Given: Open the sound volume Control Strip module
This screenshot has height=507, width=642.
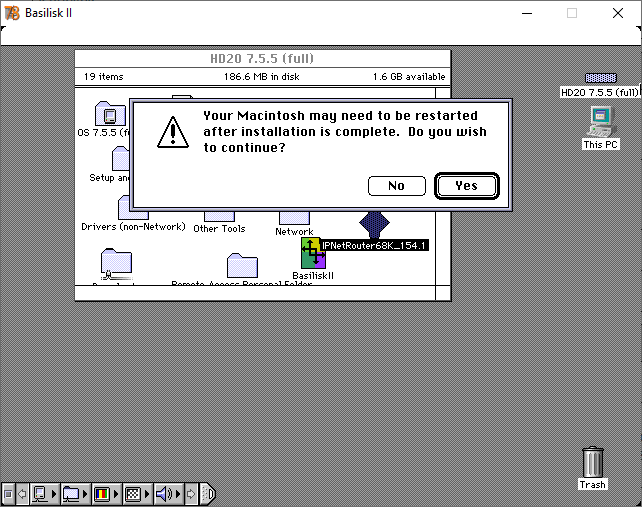Looking at the screenshot, I should coord(168,494).
